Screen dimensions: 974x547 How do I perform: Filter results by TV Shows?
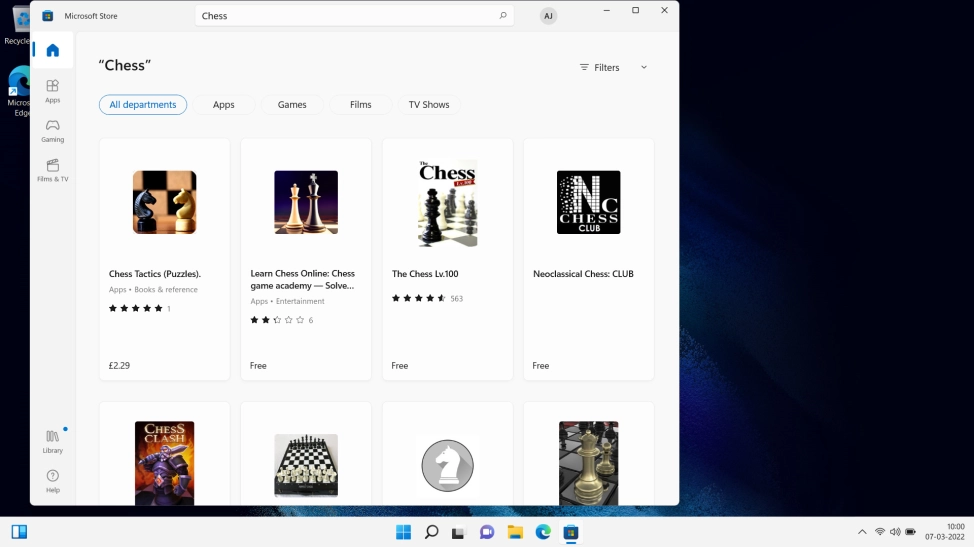[x=429, y=105]
